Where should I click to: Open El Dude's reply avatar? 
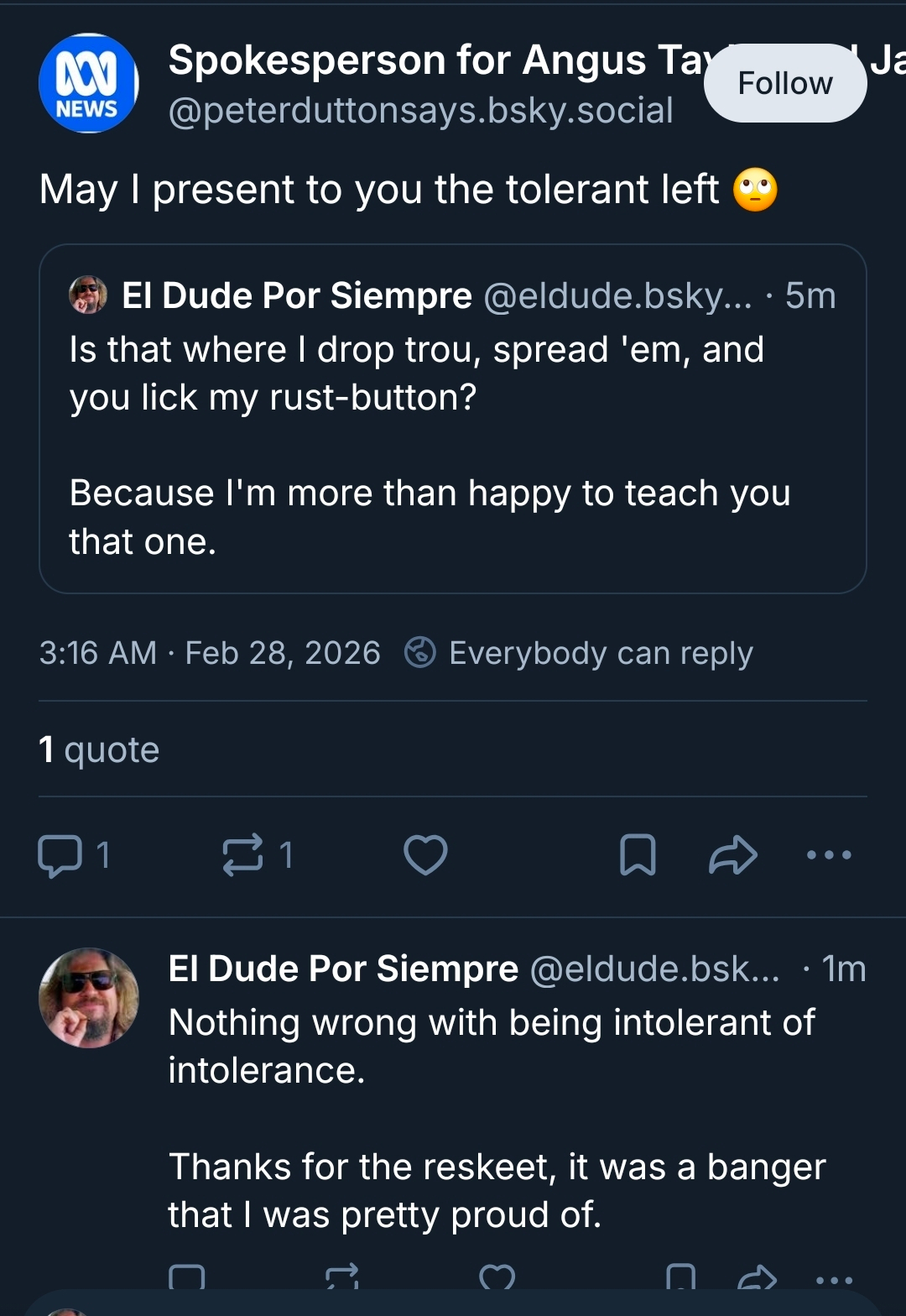tap(89, 998)
